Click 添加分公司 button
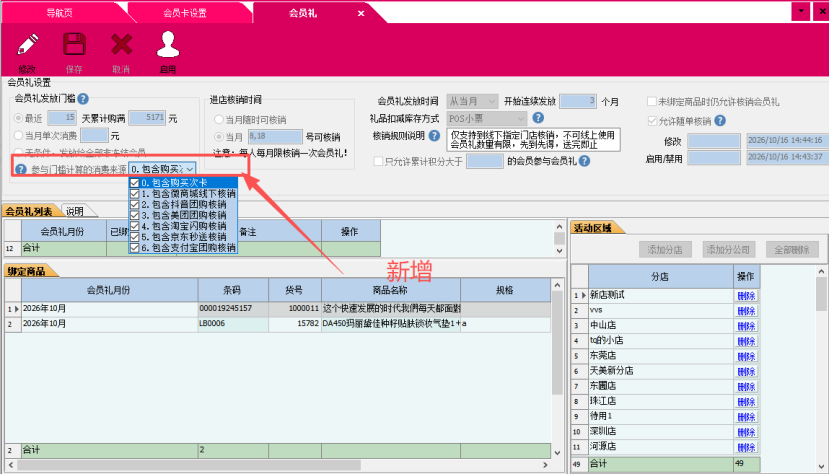829x474 pixels. (729, 250)
